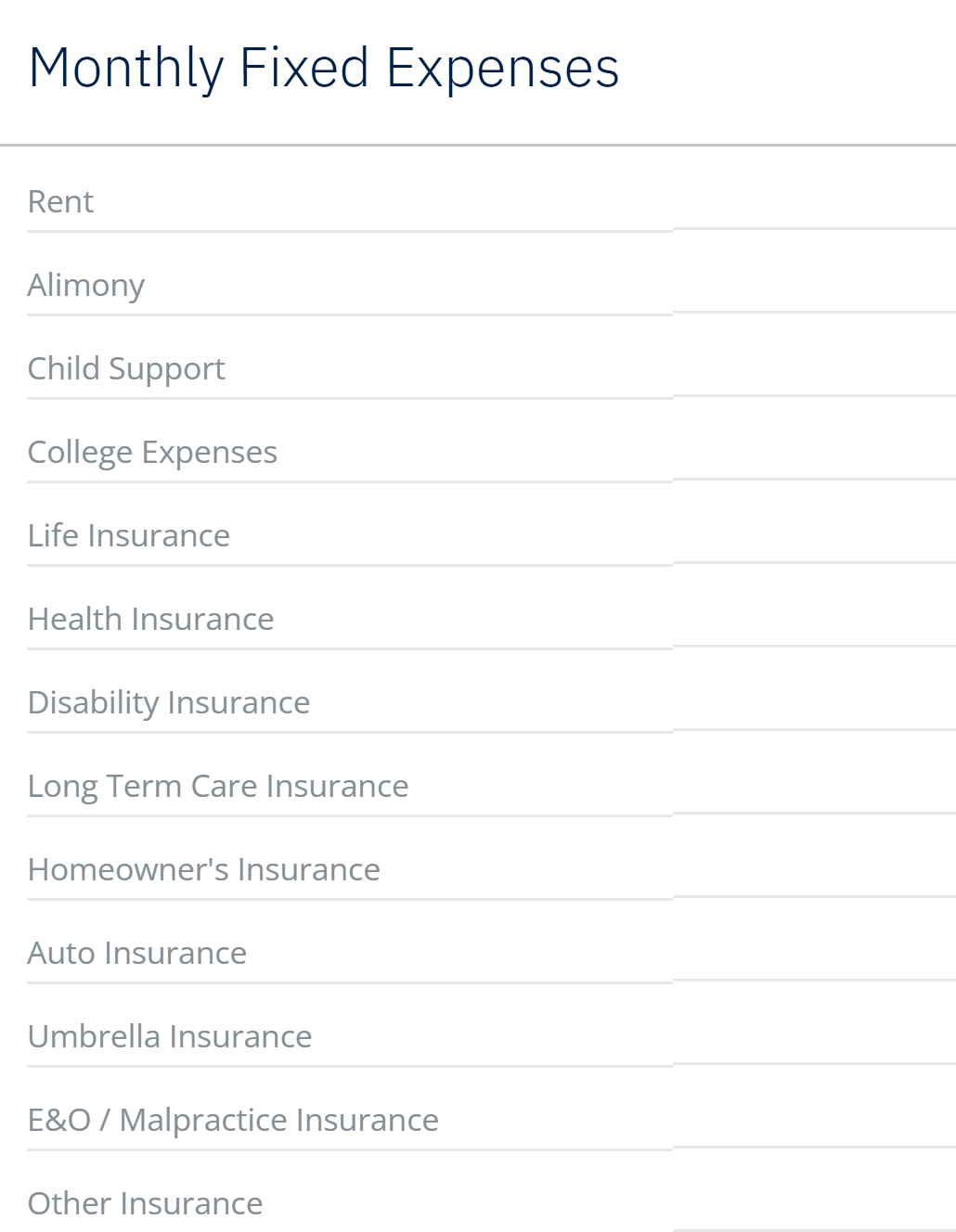Select the Homeowner's Insurance label

(203, 869)
